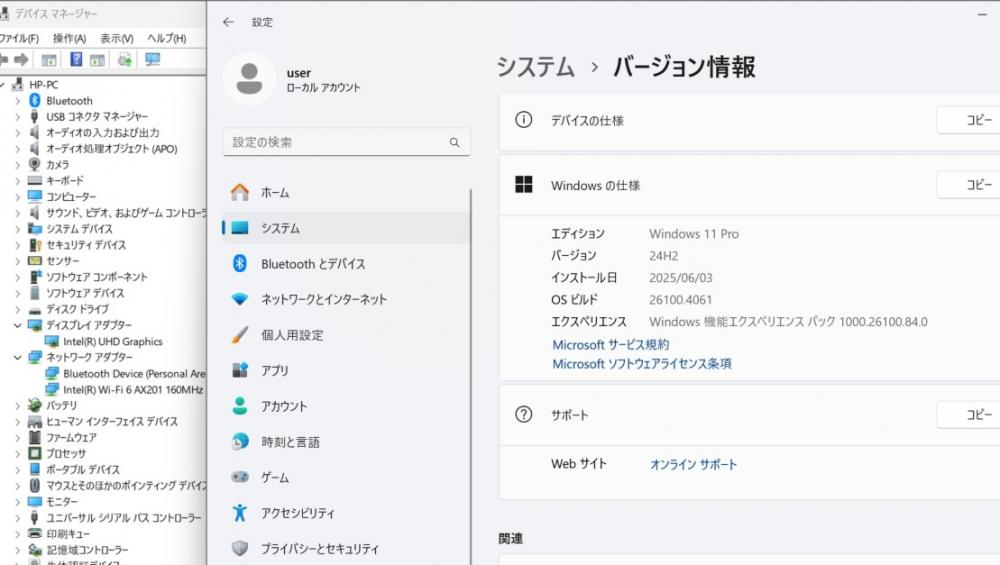The height and width of the screenshot is (565, 1000).
Task: Copy the Windows の仕様 details
Action: click(968, 185)
